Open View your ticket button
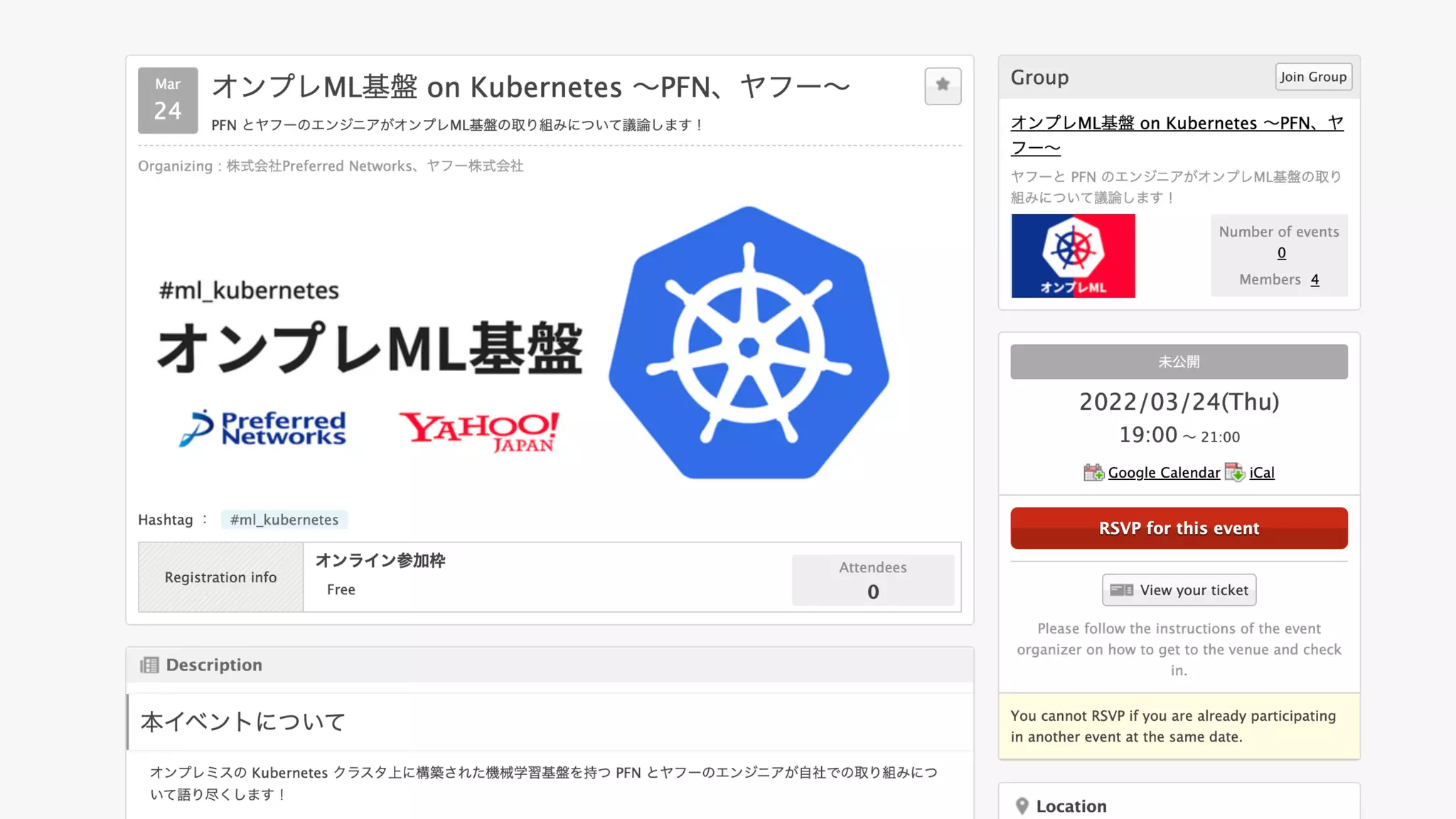 click(x=1179, y=590)
